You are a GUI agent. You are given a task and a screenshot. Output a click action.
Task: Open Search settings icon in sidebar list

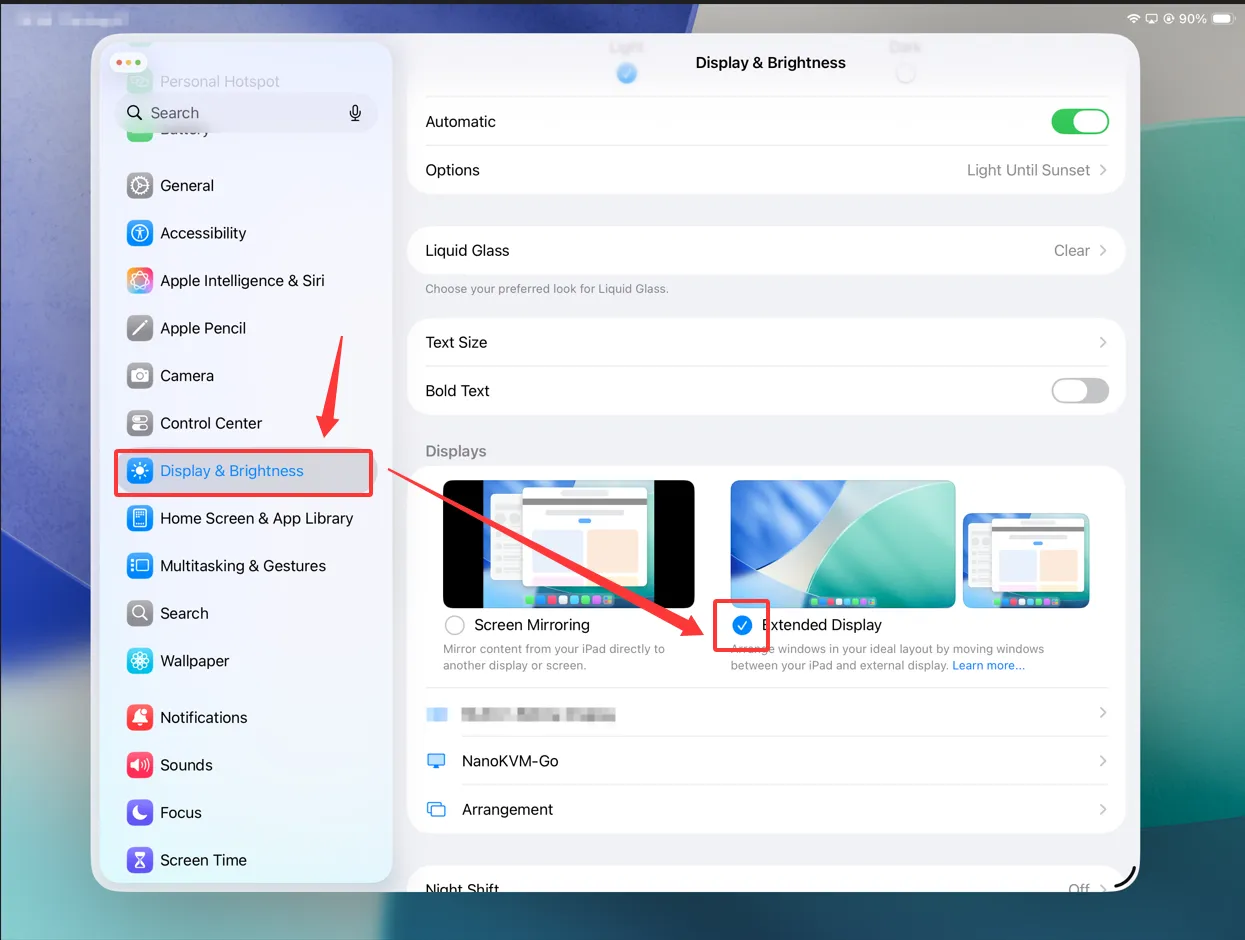tap(140, 613)
